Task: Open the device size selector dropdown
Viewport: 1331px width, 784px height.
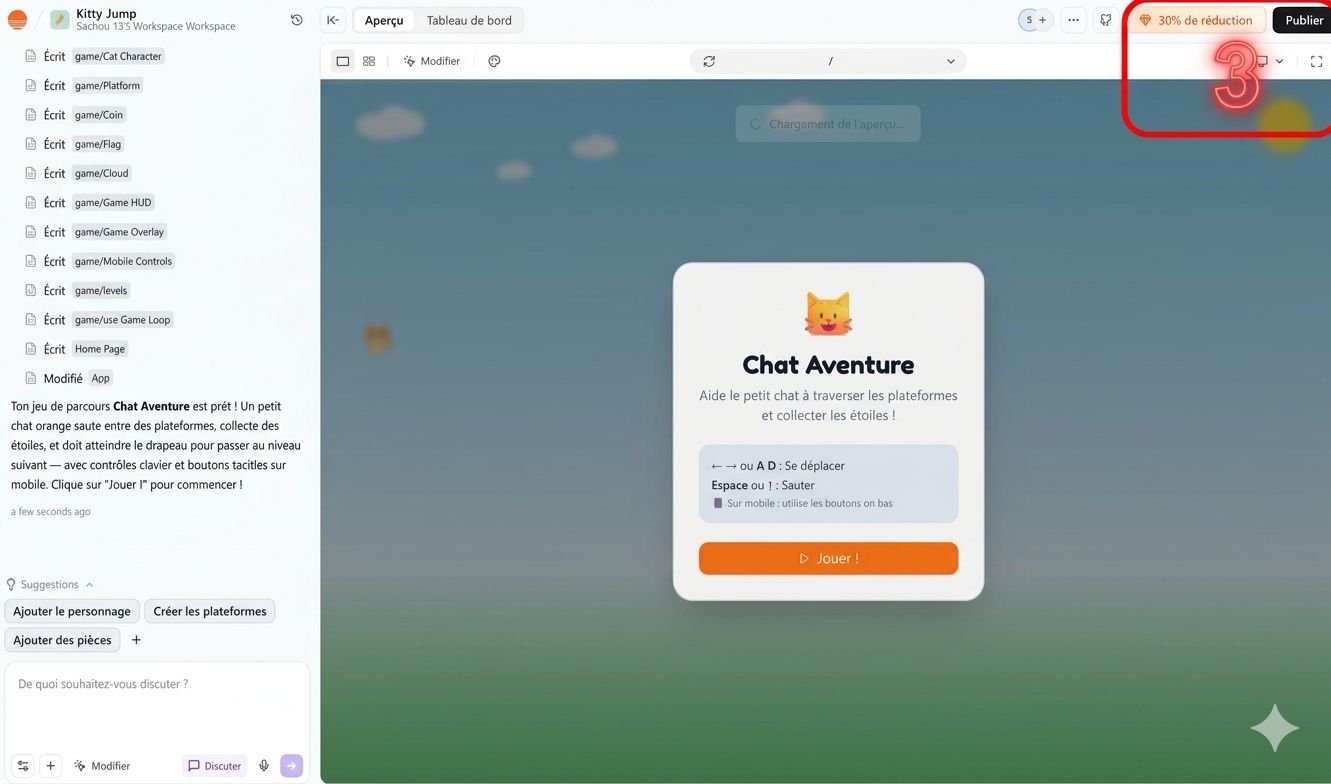Action: point(1270,61)
